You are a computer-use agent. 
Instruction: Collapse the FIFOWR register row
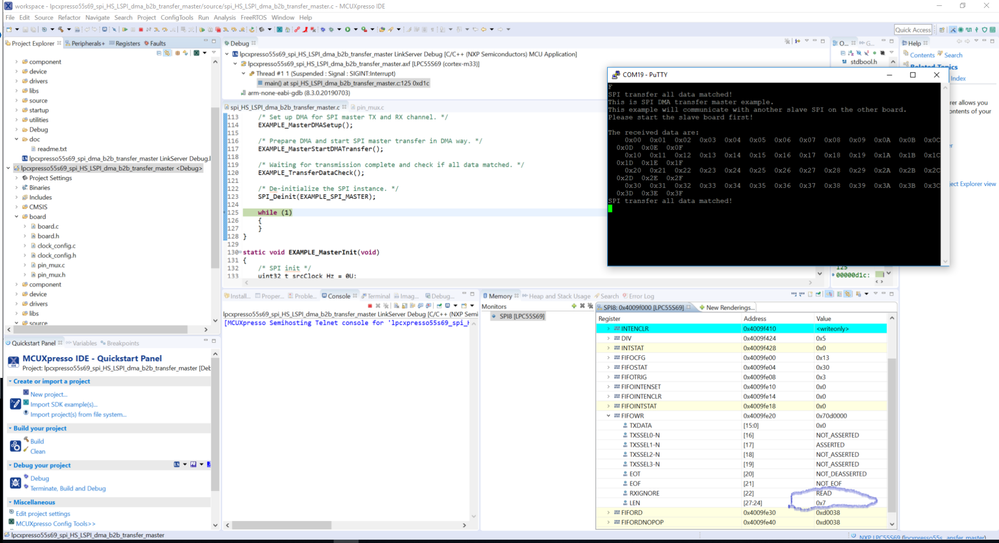pos(608,416)
